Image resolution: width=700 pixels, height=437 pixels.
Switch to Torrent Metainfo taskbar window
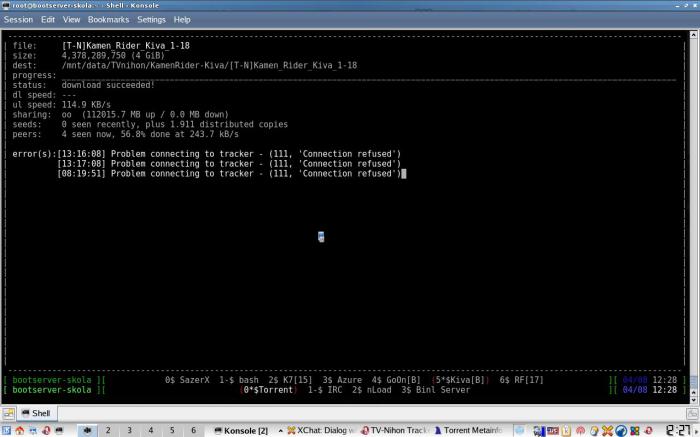[x=469, y=431]
